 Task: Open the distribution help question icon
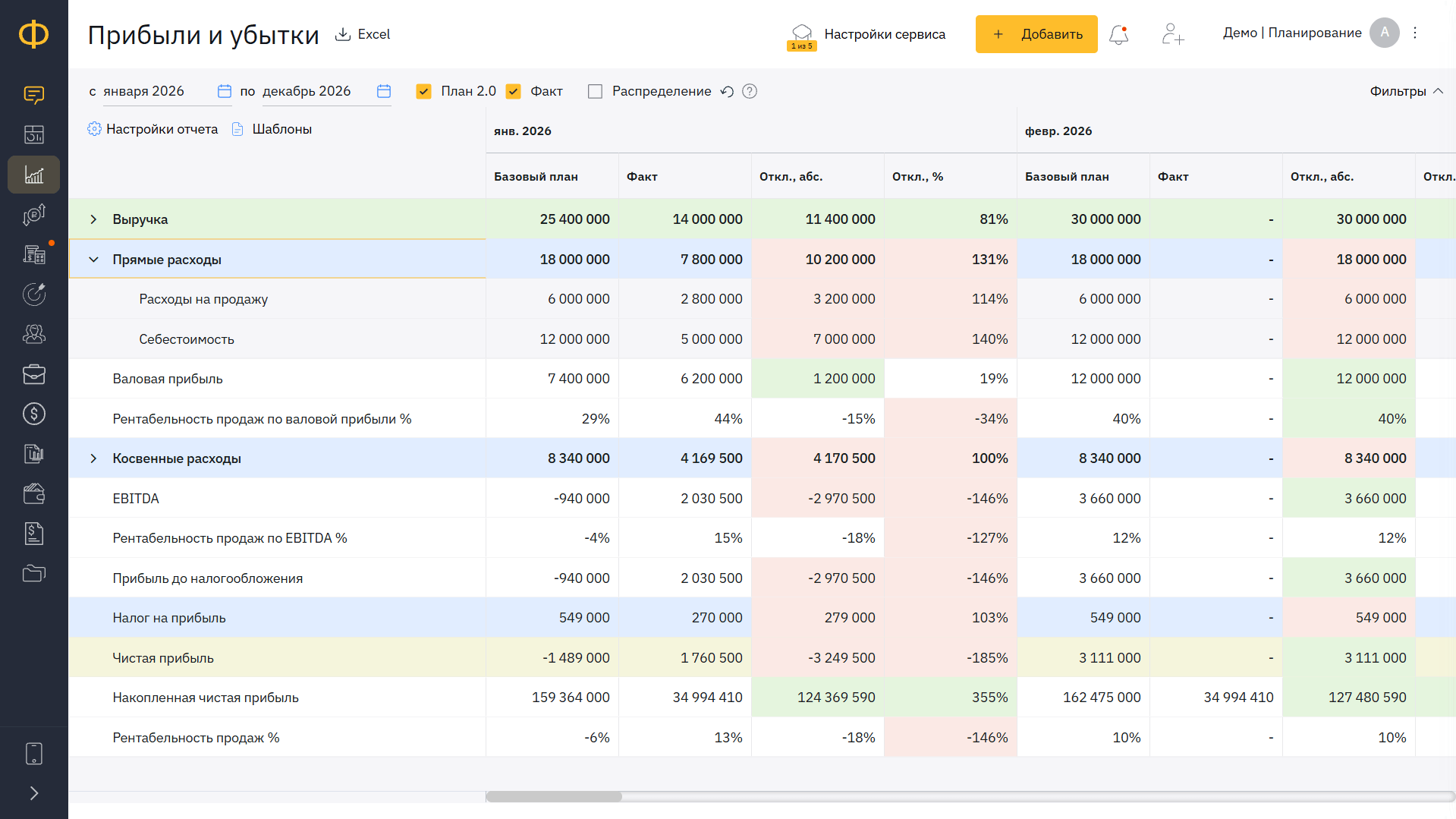tap(750, 92)
